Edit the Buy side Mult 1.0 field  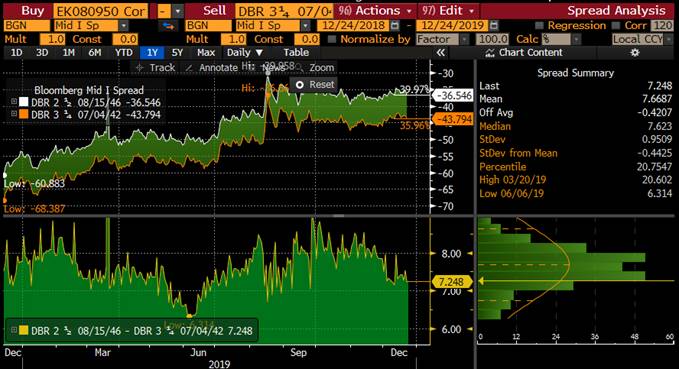click(52, 40)
